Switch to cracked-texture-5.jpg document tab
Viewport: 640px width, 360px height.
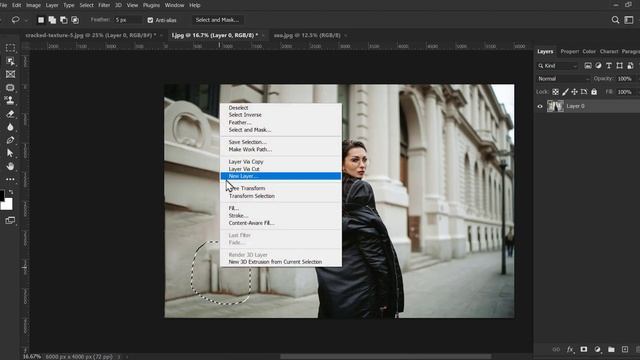click(x=91, y=36)
